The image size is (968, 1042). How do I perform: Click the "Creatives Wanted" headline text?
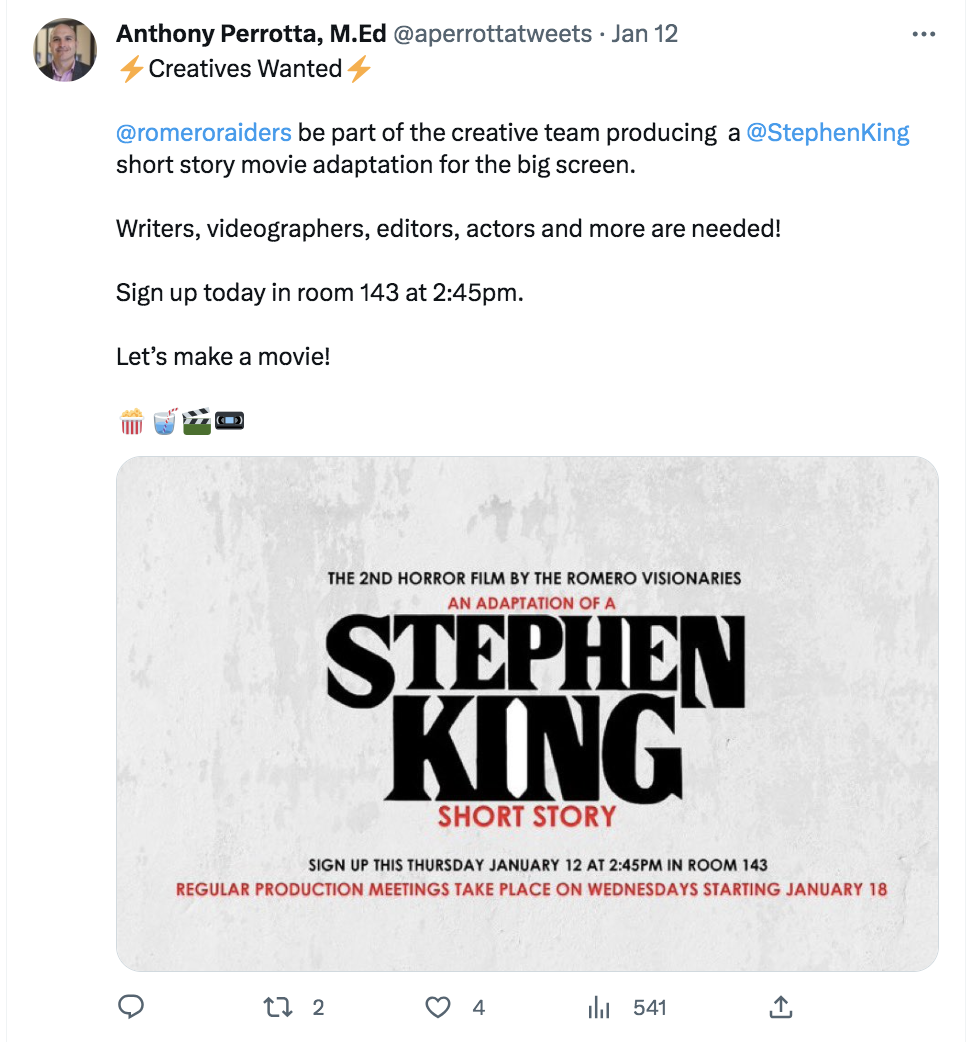[x=245, y=69]
